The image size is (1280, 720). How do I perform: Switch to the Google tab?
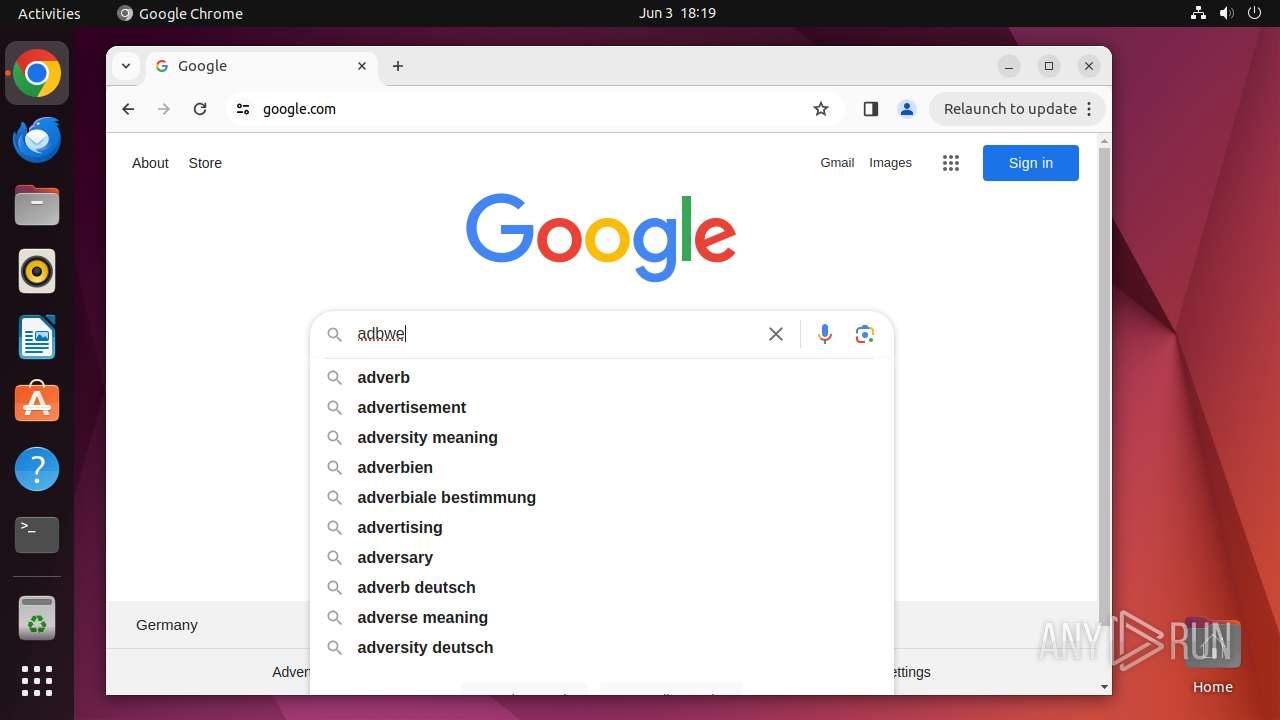pyautogui.click(x=260, y=66)
